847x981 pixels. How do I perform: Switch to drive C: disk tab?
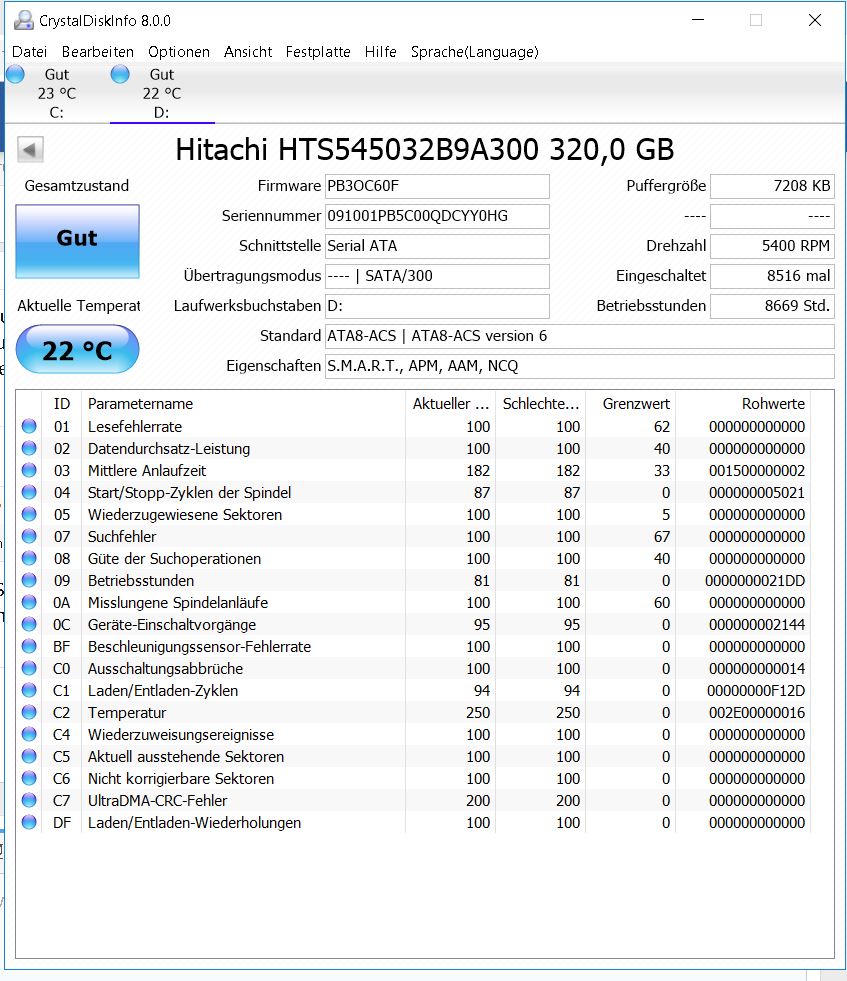point(56,93)
